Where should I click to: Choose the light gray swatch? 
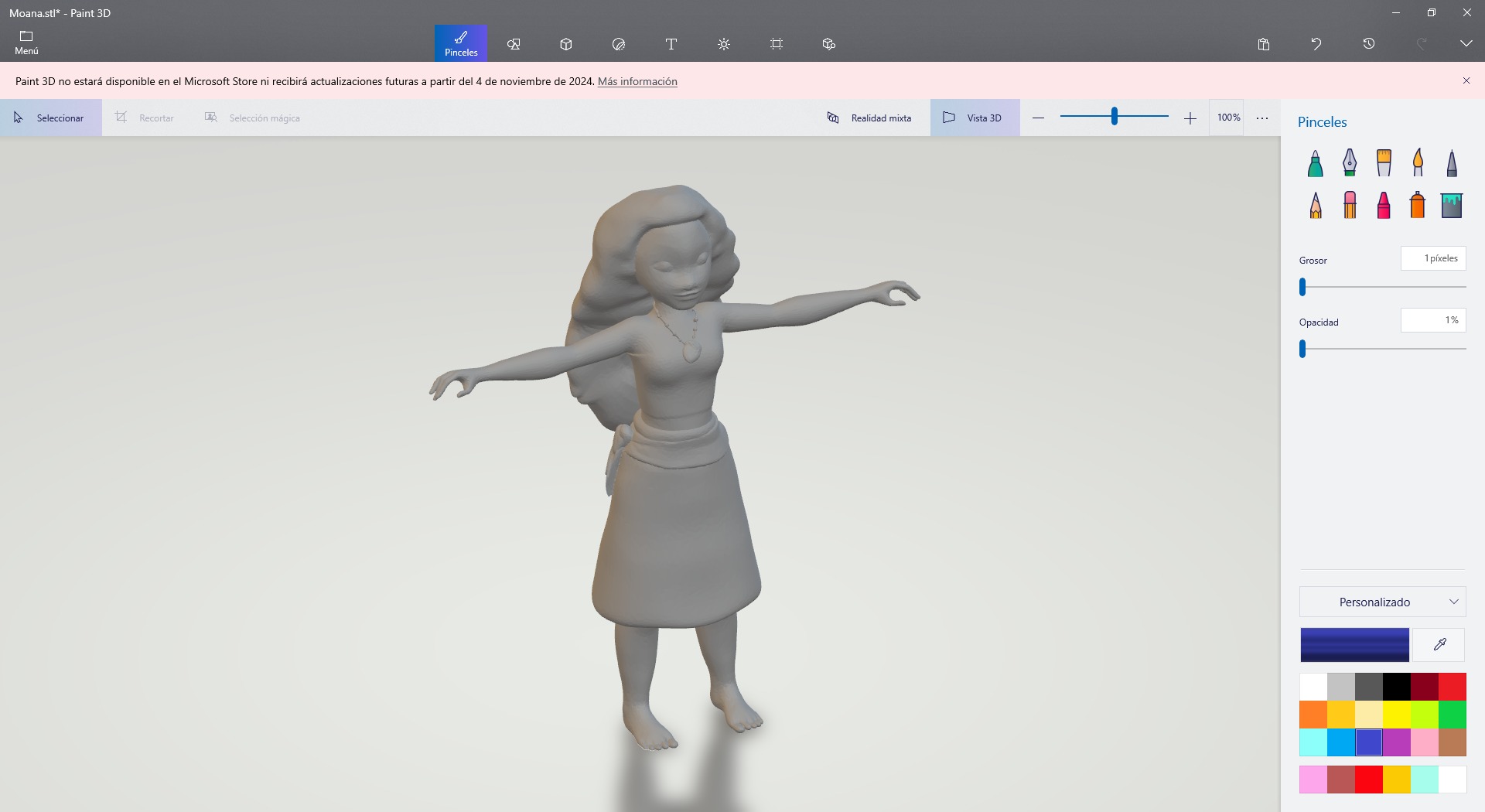1341,687
